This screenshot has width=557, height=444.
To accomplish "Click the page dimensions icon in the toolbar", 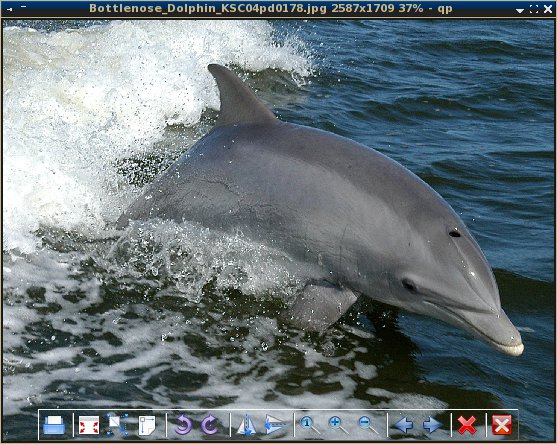I will [147, 425].
